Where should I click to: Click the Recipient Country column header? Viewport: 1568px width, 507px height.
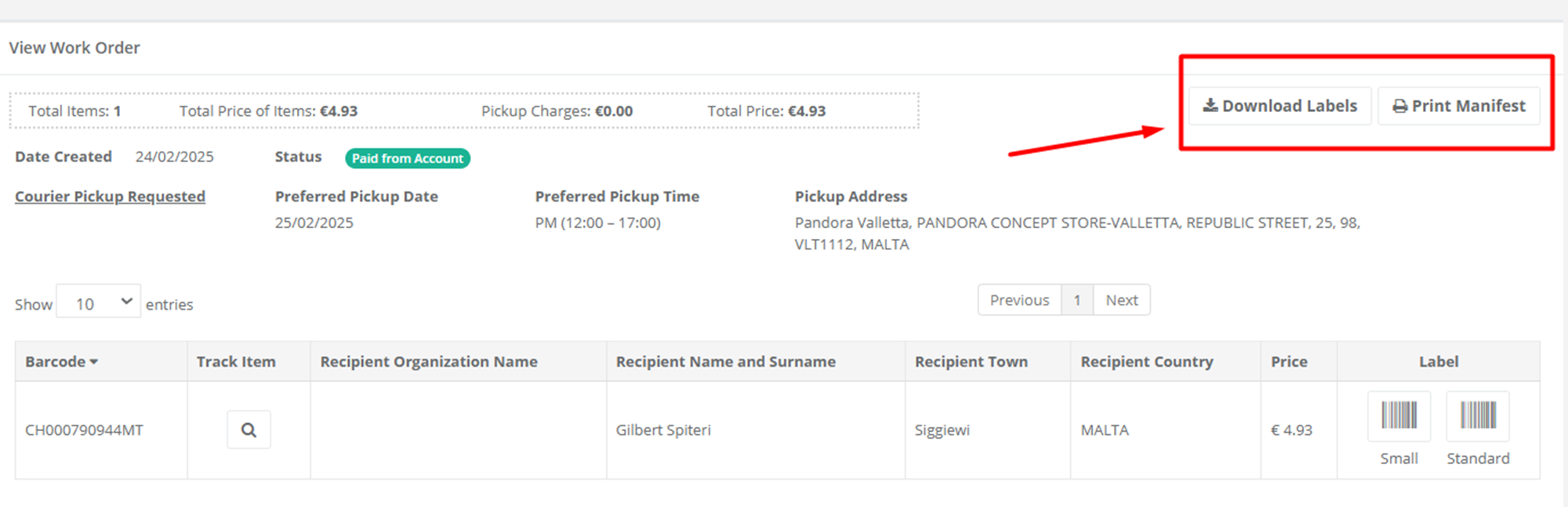click(x=1146, y=361)
